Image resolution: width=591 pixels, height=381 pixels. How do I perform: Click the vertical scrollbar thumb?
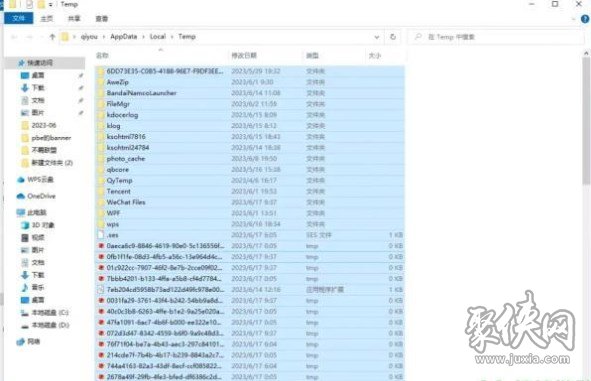[586, 121]
